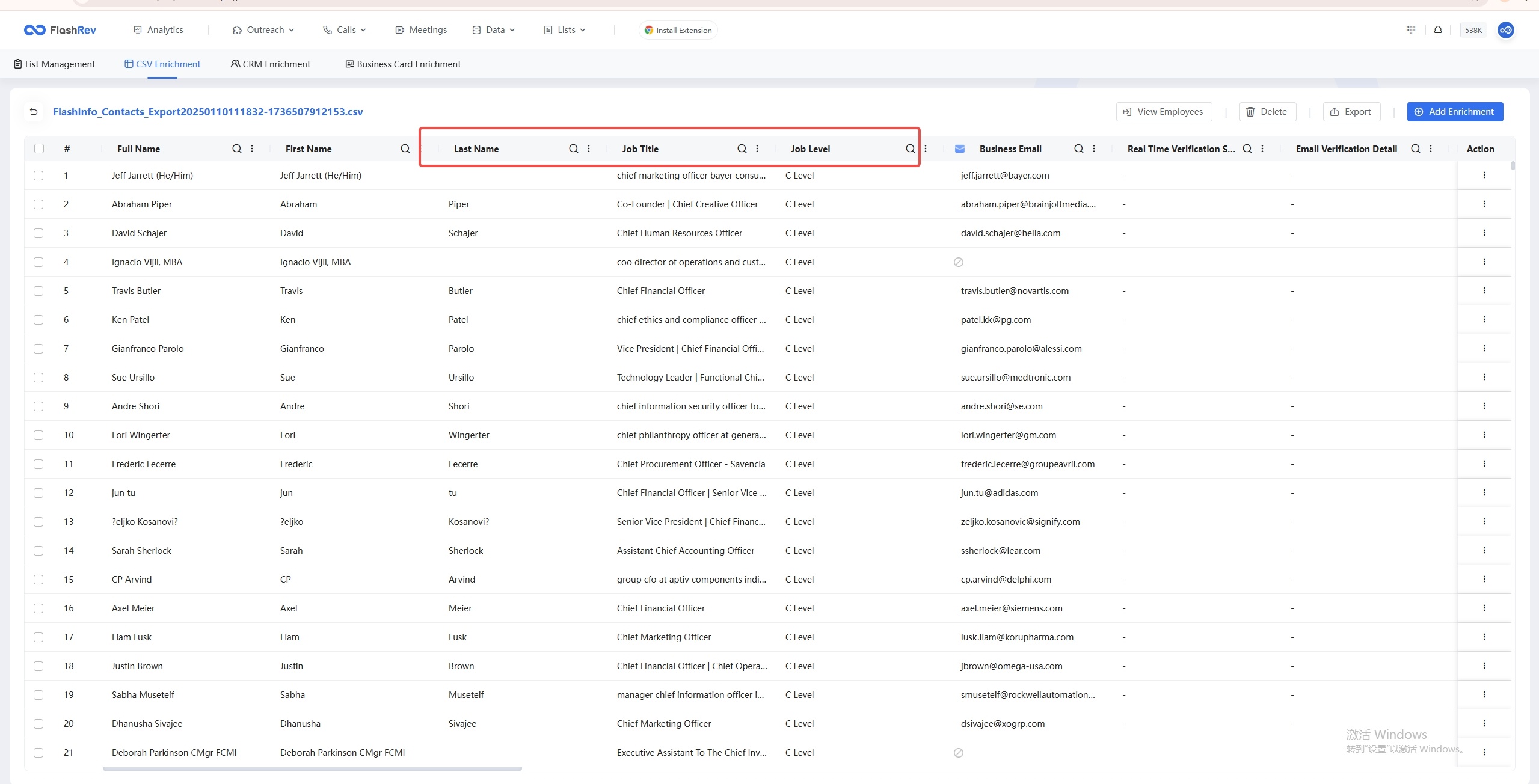Screen dimensions: 1539x784
Task: Click the View Employees button
Action: click(x=1164, y=112)
